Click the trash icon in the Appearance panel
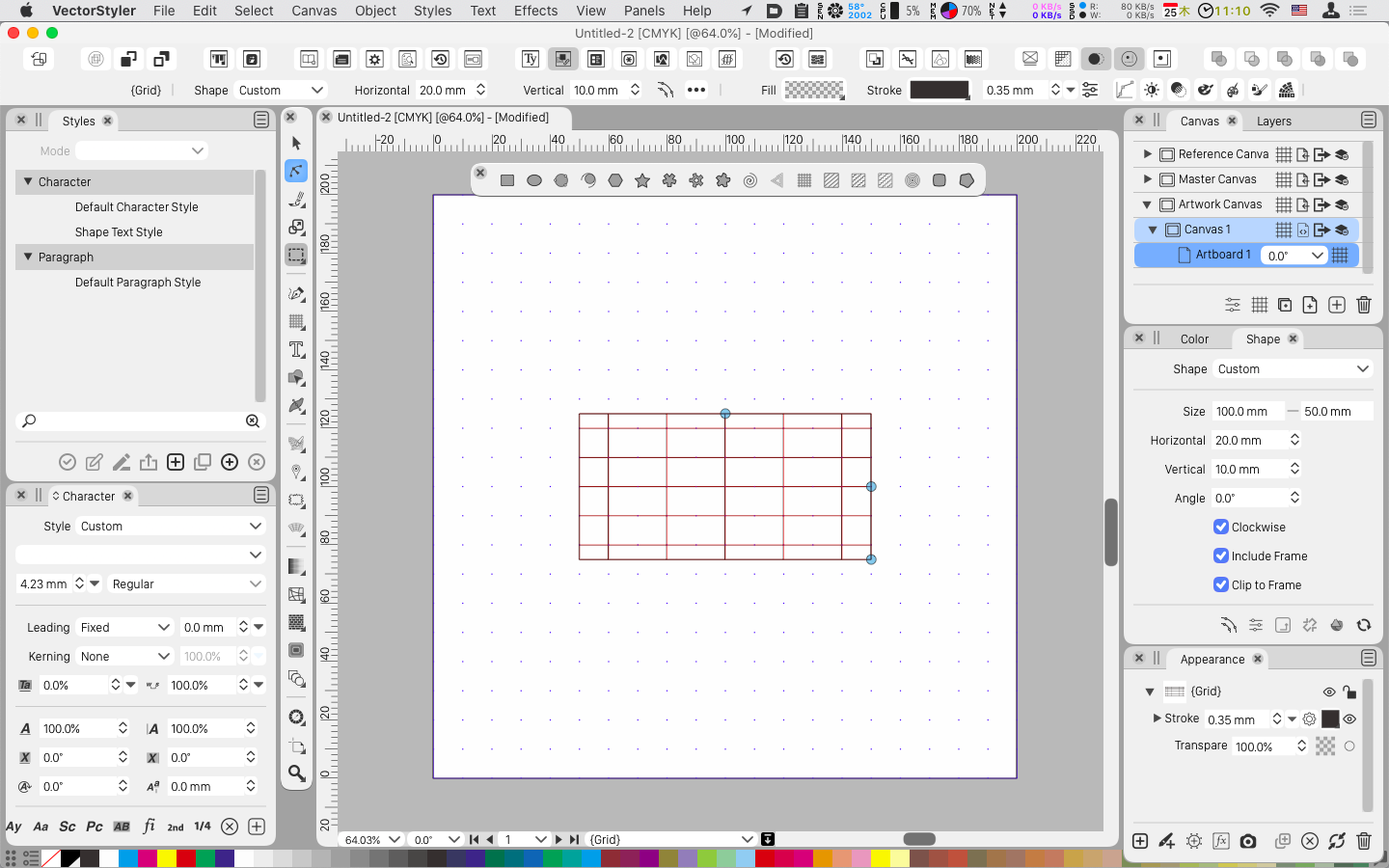 tap(1363, 841)
